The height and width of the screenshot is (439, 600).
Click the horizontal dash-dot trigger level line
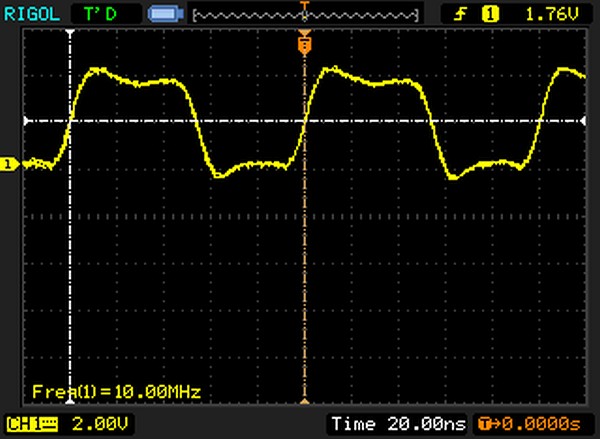200,121
